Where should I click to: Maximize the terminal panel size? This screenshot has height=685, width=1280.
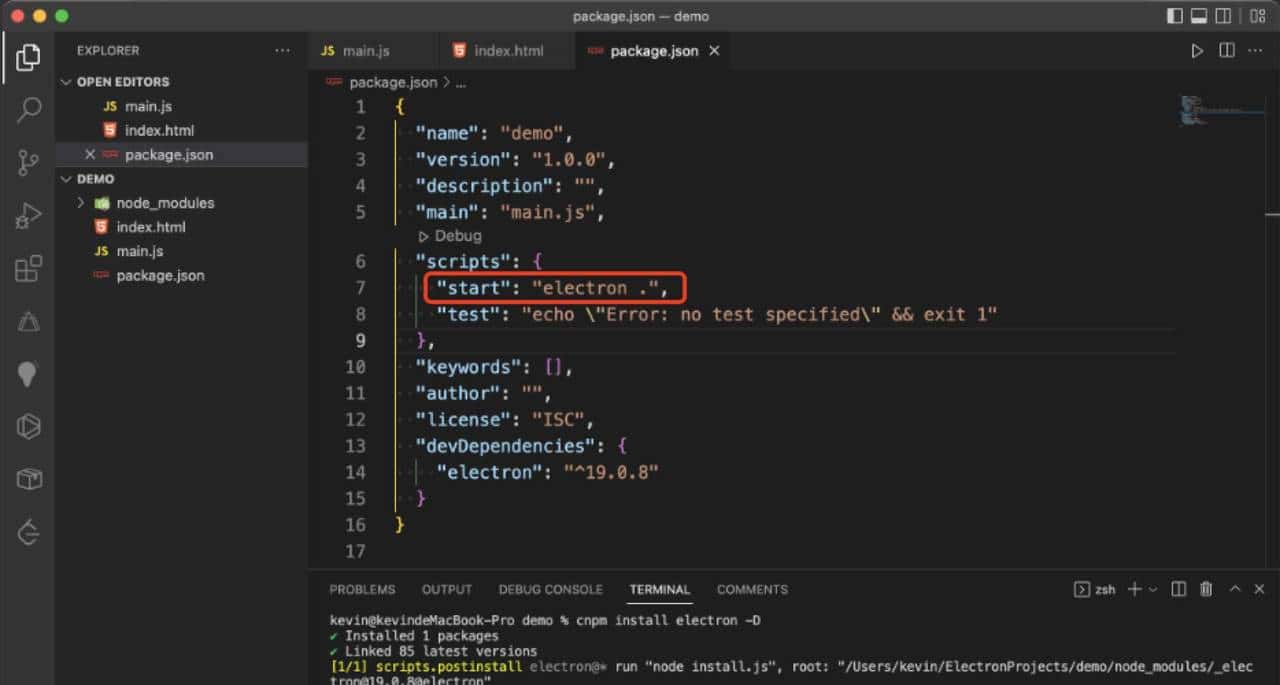tap(1235, 590)
